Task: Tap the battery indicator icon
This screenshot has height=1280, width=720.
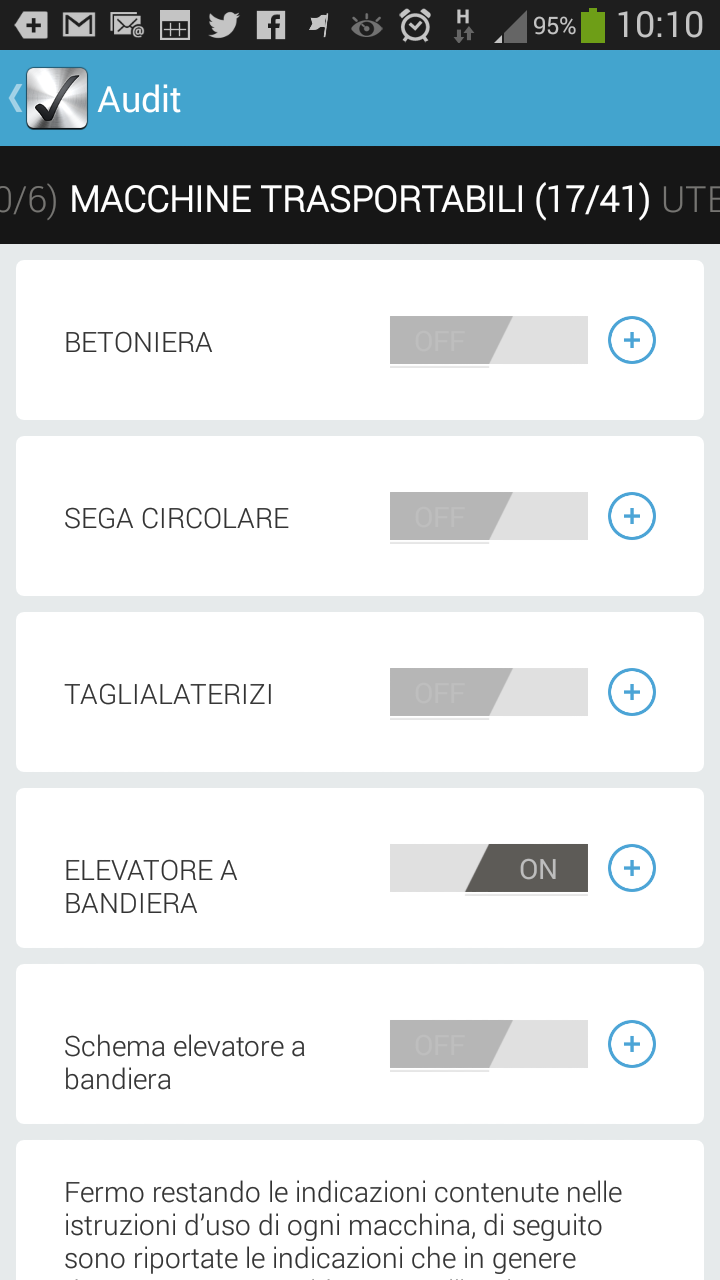Action: coord(593,25)
